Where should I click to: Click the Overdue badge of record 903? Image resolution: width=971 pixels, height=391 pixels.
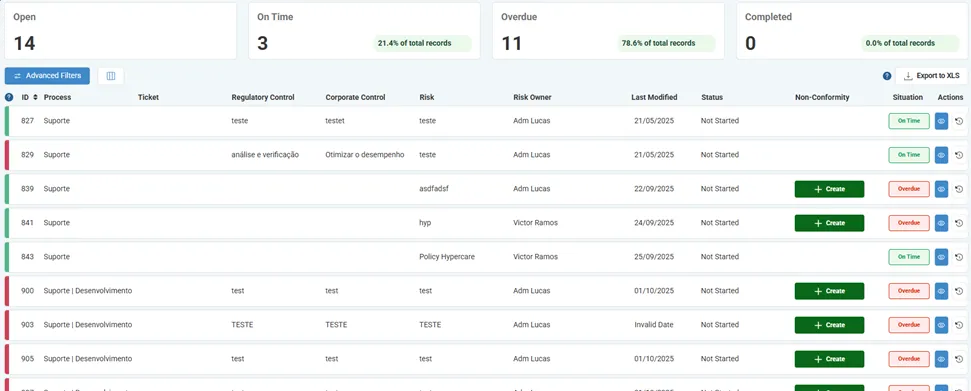tap(909, 325)
